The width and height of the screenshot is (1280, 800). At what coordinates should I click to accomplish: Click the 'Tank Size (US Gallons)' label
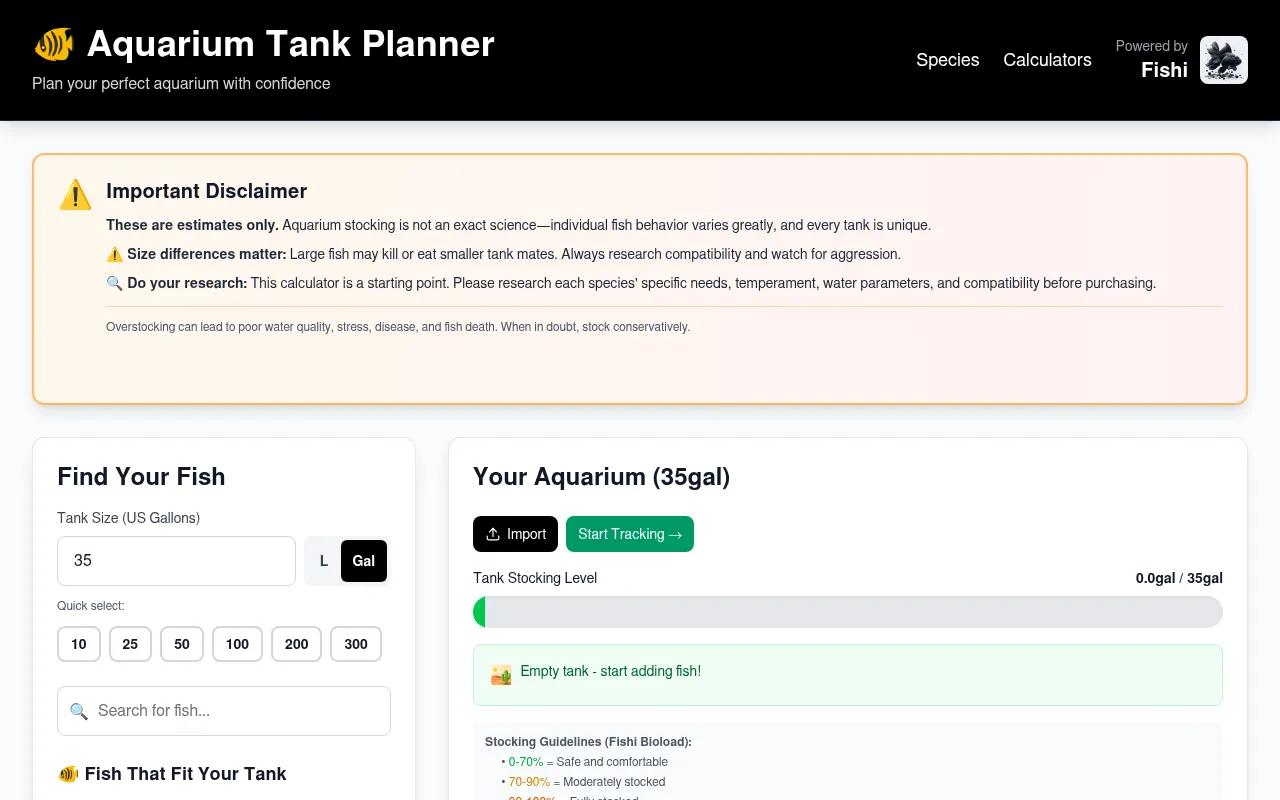[x=128, y=518]
